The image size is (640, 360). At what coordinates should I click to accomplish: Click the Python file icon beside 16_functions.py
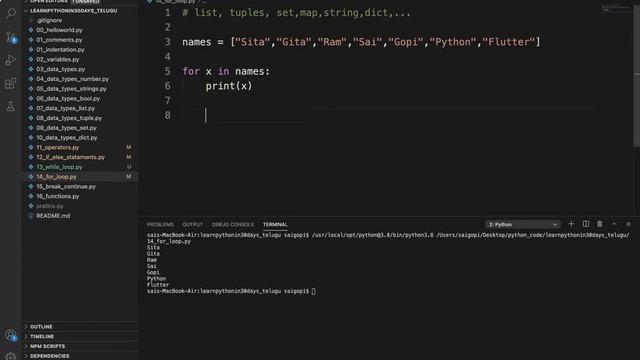pyautogui.click(x=31, y=196)
